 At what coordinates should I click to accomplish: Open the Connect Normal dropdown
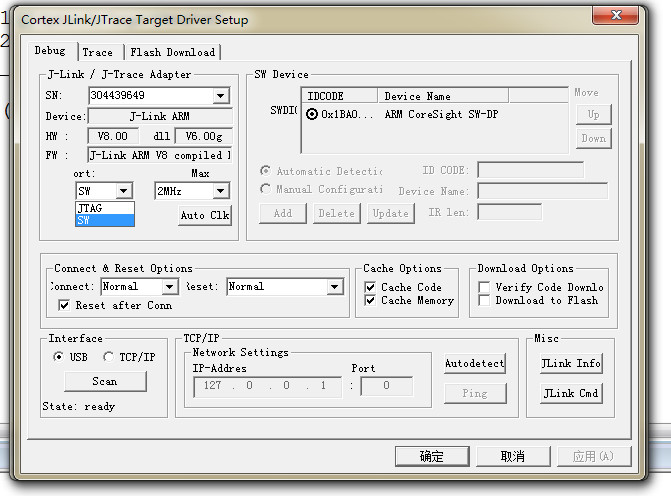170,286
